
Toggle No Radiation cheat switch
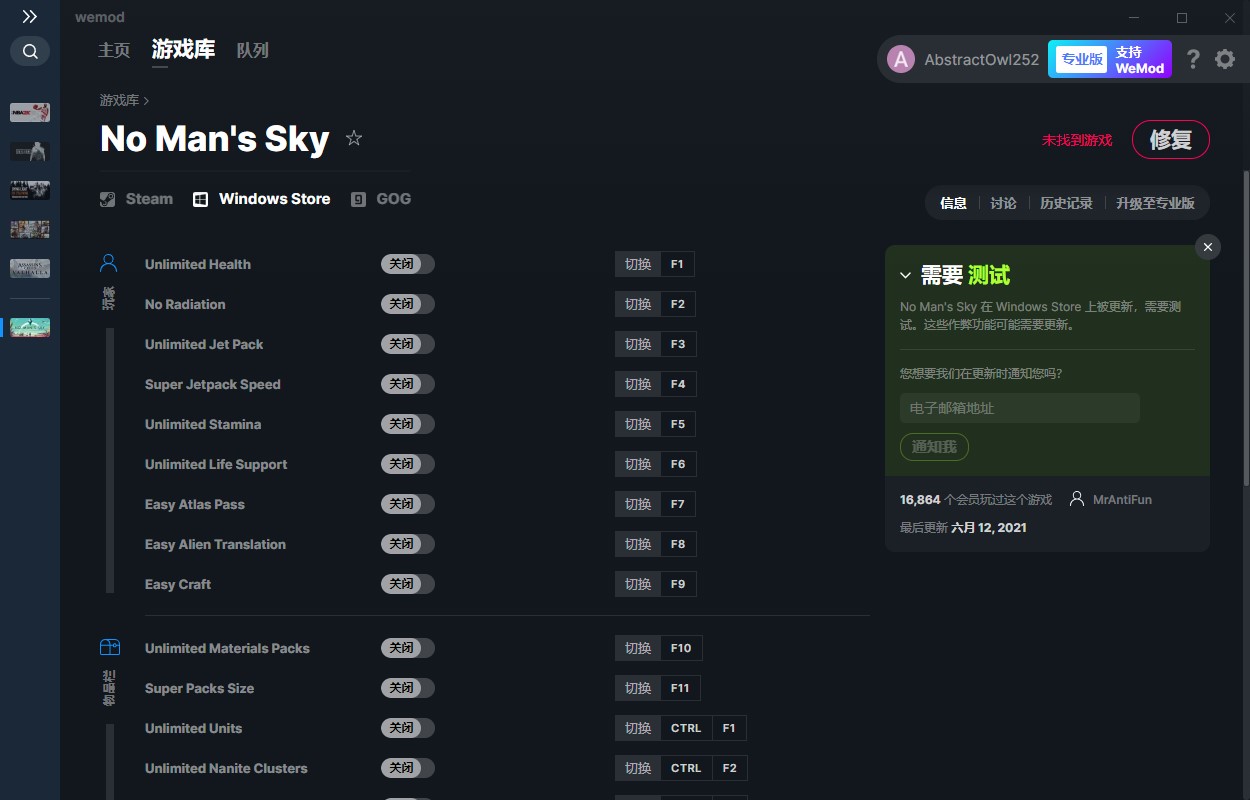click(x=408, y=304)
